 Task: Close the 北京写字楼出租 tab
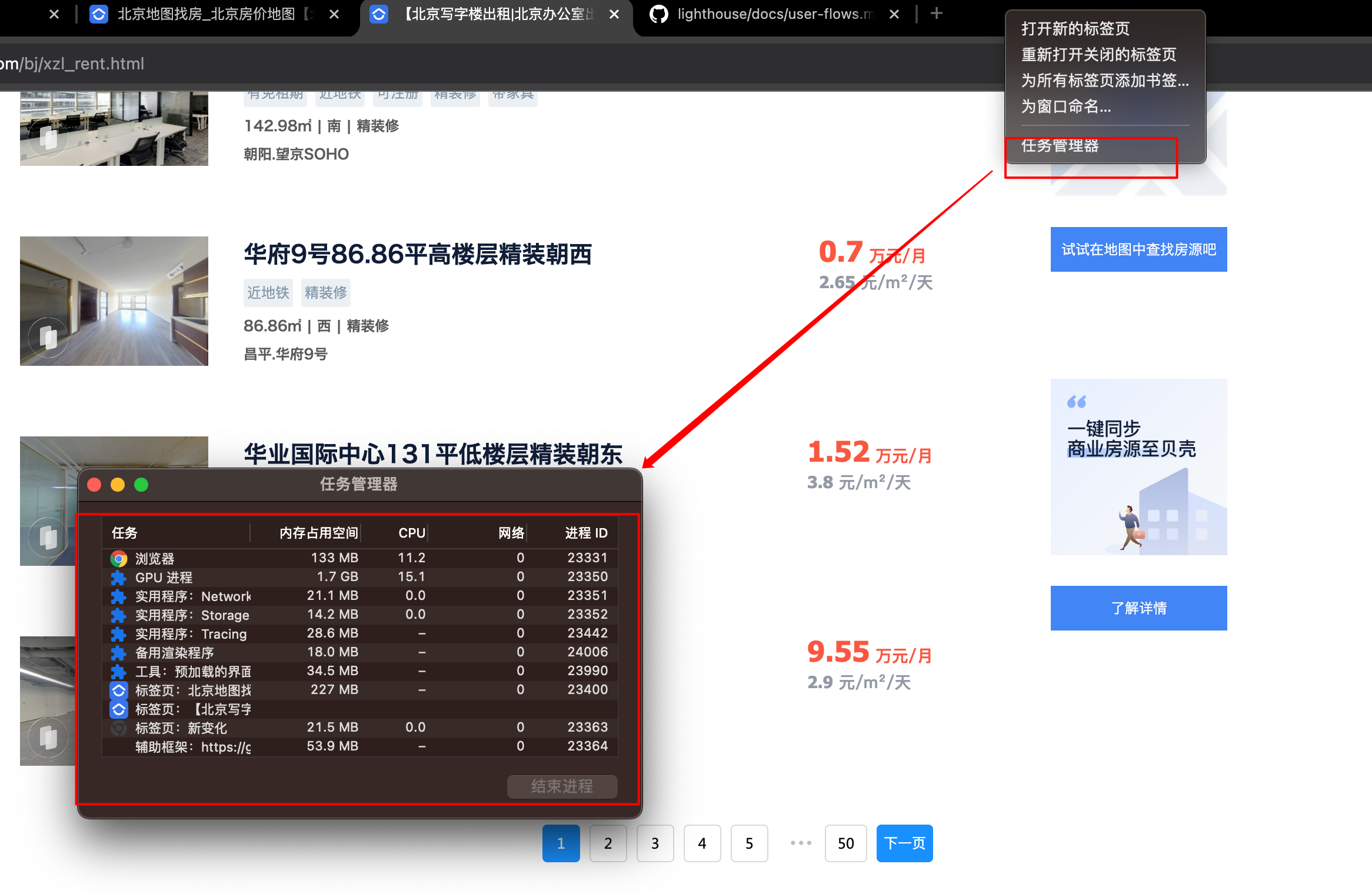coord(614,14)
